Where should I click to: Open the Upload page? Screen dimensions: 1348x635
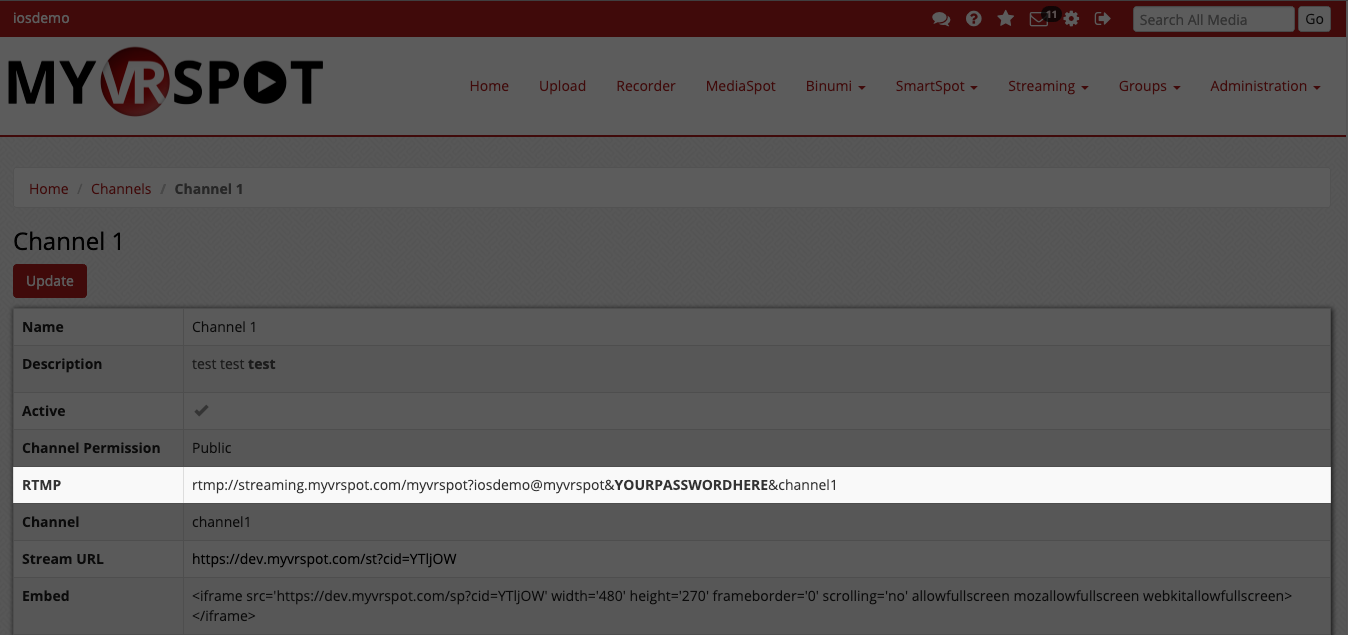click(x=562, y=86)
